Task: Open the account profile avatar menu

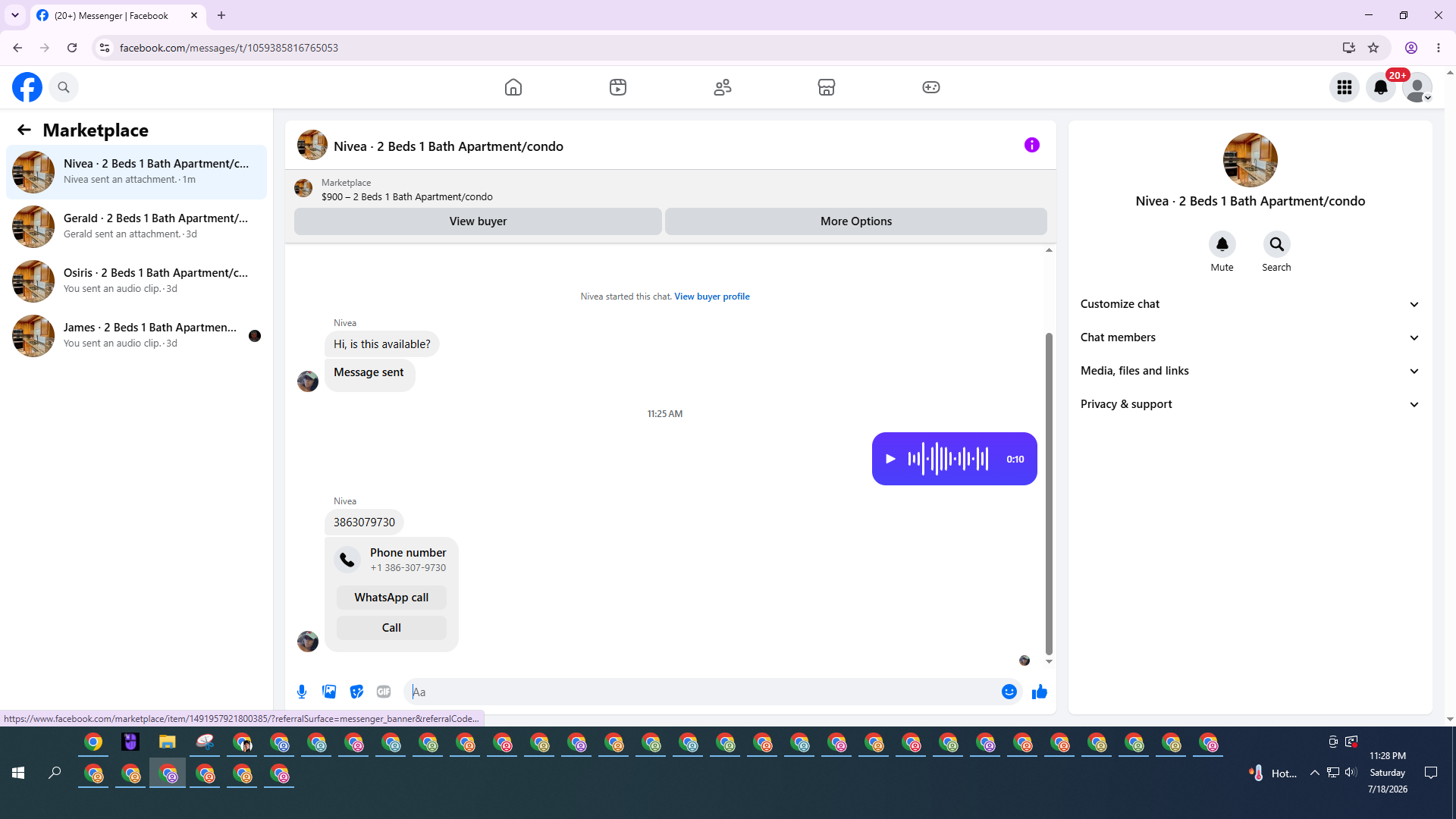Action: point(1417,87)
